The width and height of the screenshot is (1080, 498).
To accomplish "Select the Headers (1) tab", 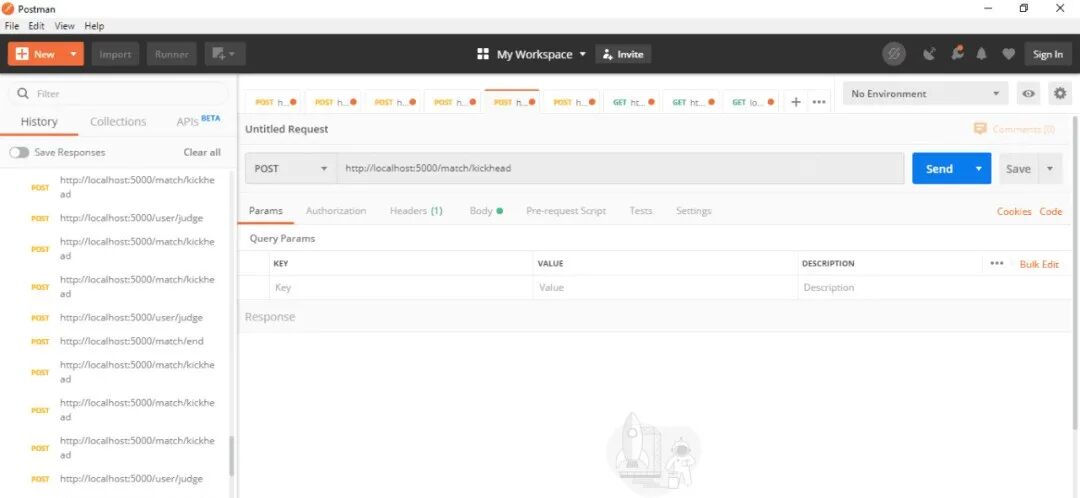I will point(416,211).
